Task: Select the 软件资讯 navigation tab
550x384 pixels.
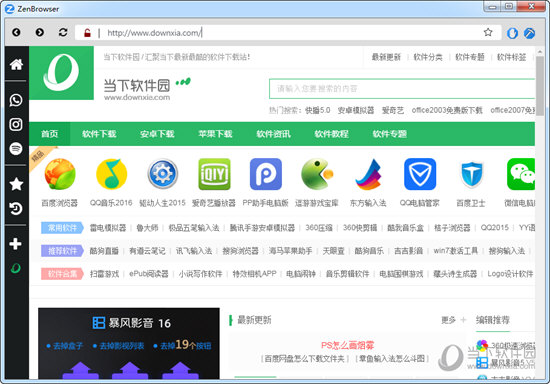Action: 273,134
